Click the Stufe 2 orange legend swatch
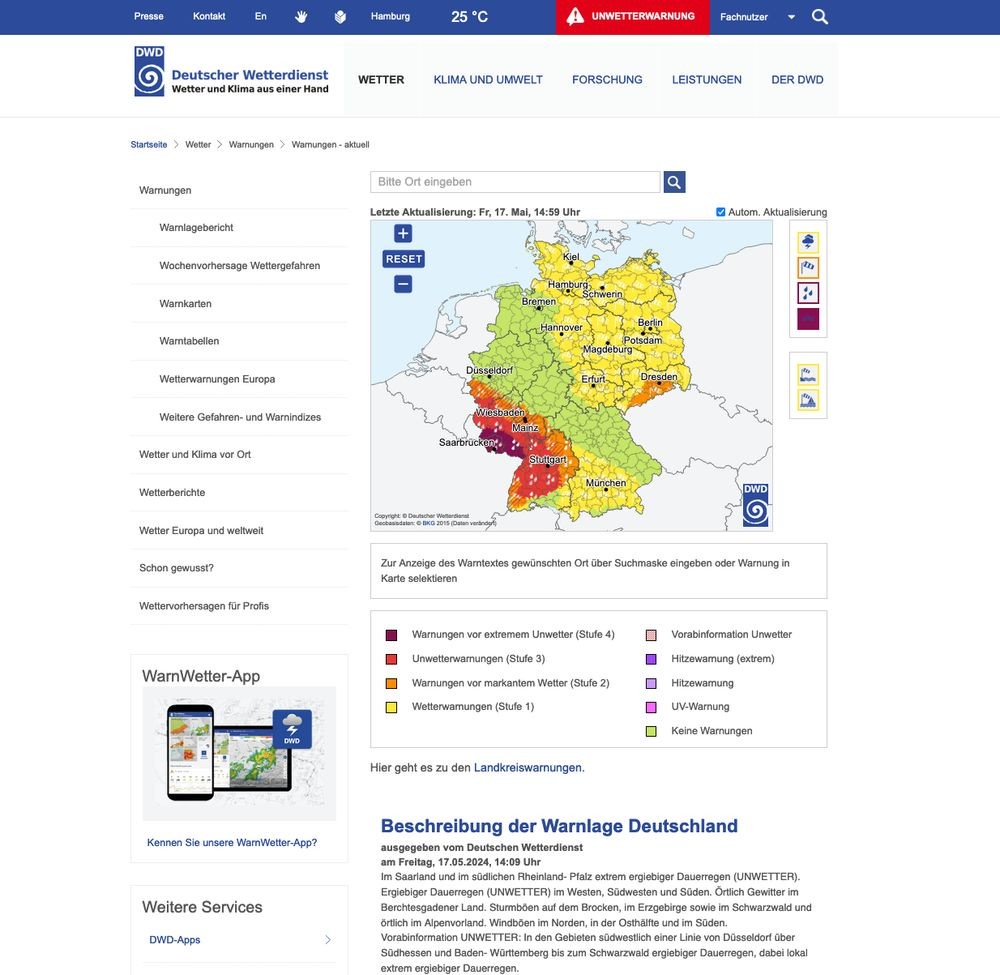The image size is (1000, 975). 392,684
